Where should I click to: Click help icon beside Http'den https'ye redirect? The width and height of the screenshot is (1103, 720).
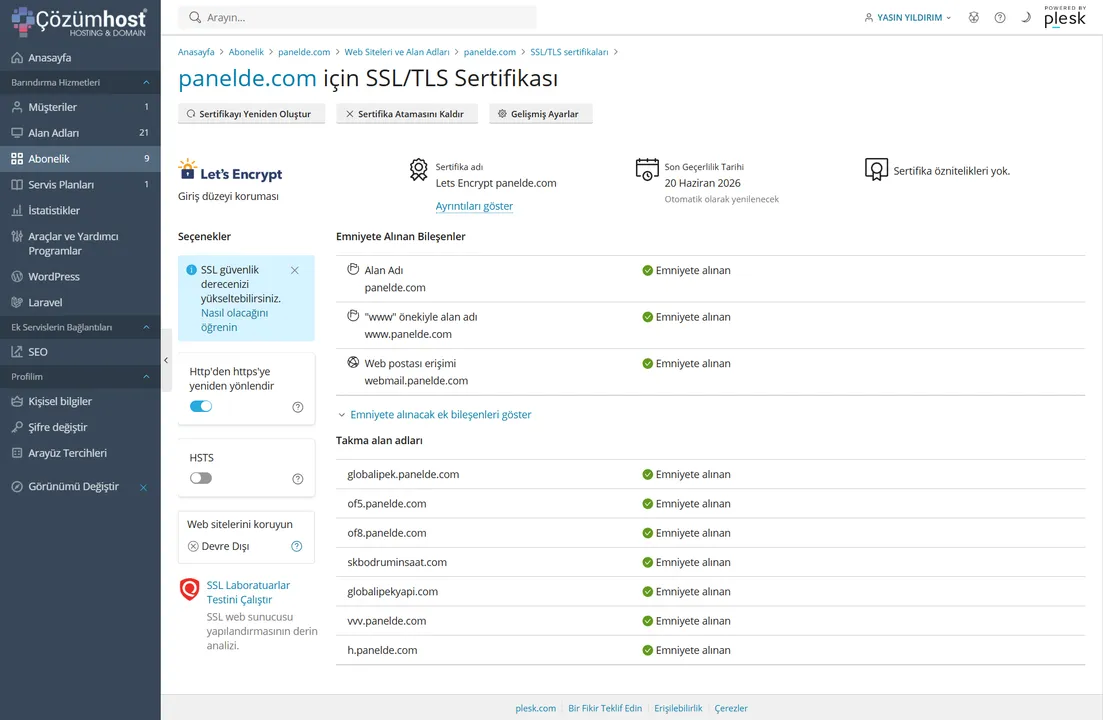297,407
